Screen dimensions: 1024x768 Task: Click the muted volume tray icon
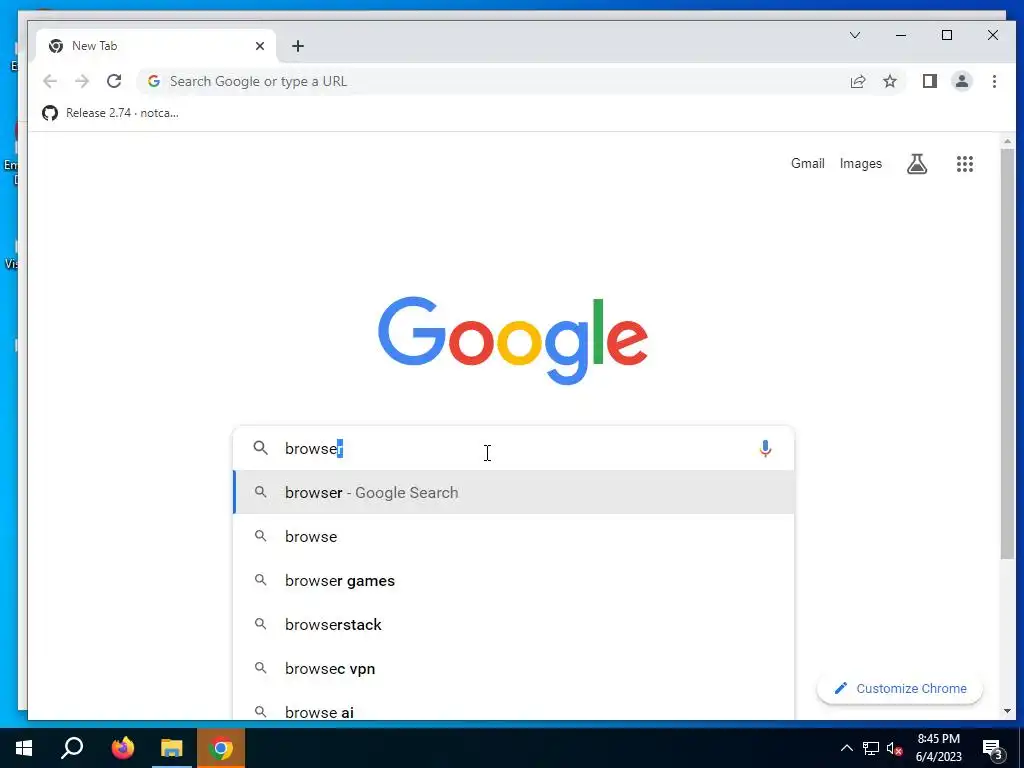(x=894, y=748)
